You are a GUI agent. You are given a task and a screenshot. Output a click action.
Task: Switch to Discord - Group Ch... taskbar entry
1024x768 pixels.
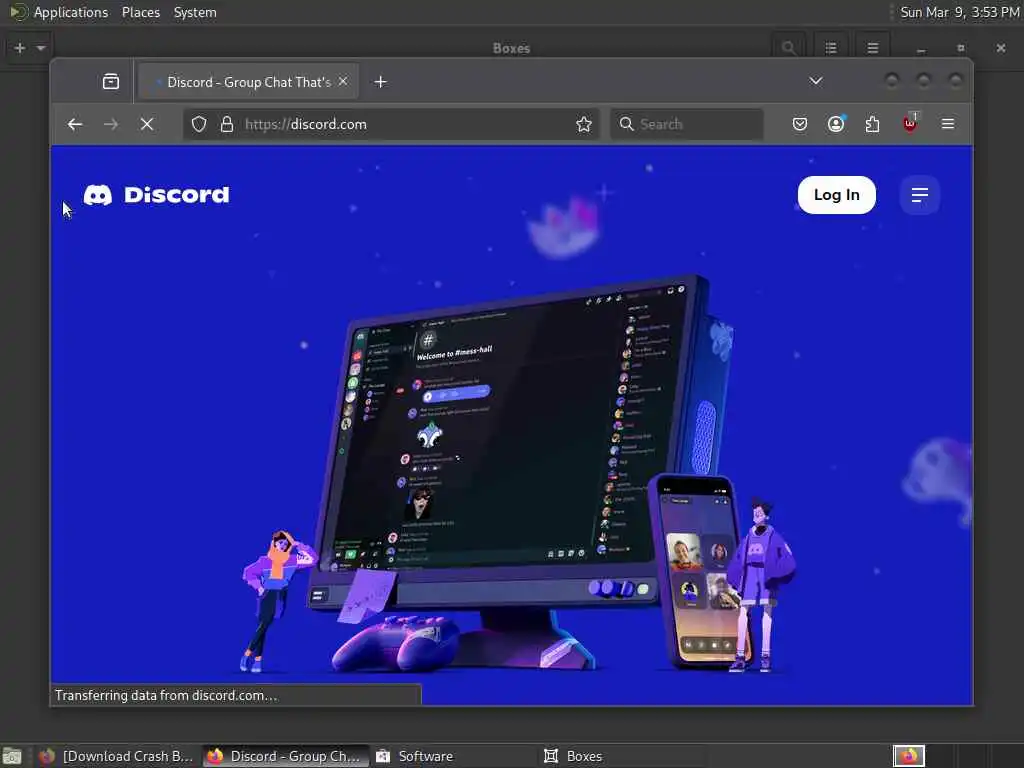pyautogui.click(x=286, y=756)
